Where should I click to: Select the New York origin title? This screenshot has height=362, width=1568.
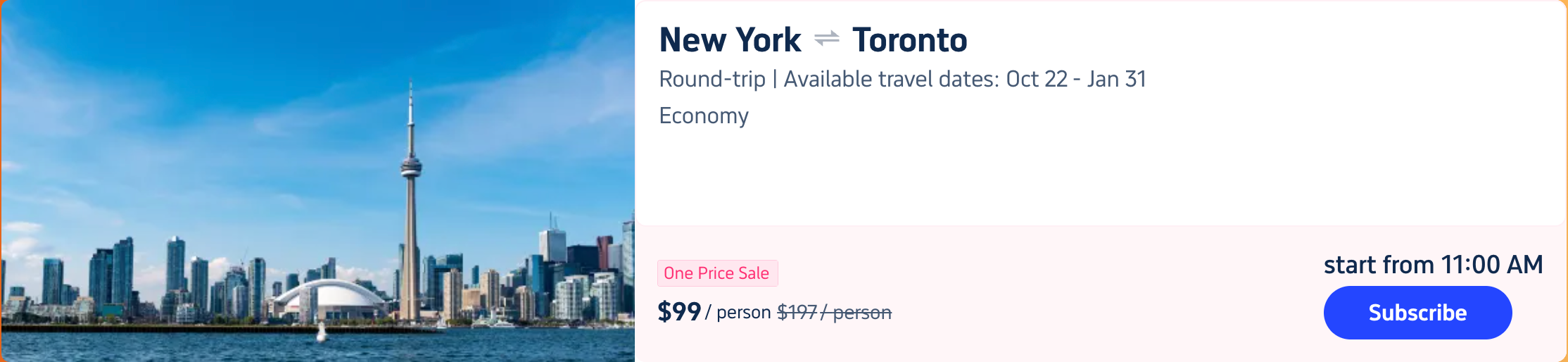click(x=730, y=40)
